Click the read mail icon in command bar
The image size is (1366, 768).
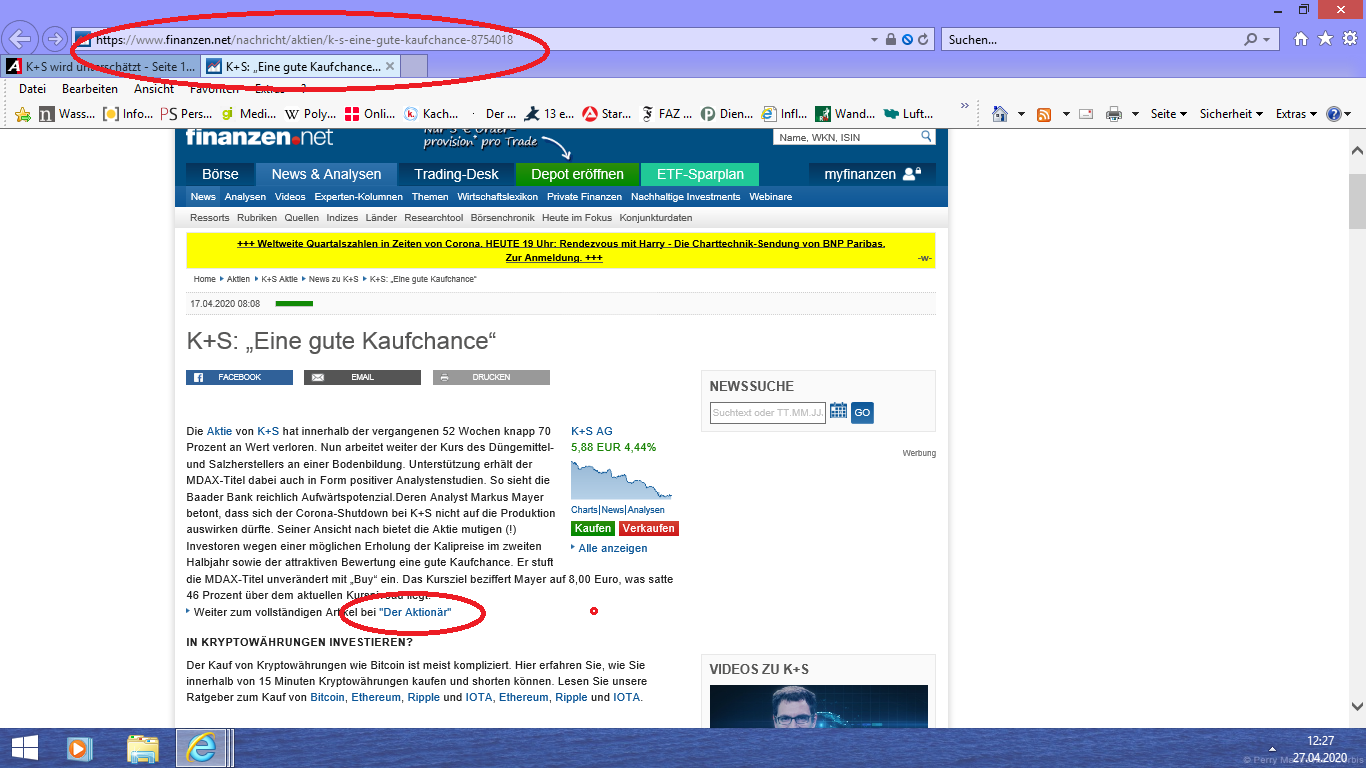click(1086, 114)
